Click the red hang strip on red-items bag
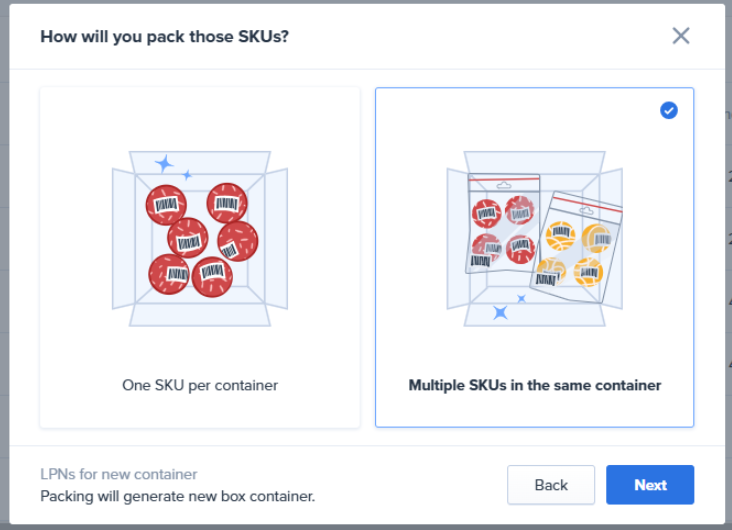Image resolution: width=732 pixels, height=530 pixels. coord(504,181)
